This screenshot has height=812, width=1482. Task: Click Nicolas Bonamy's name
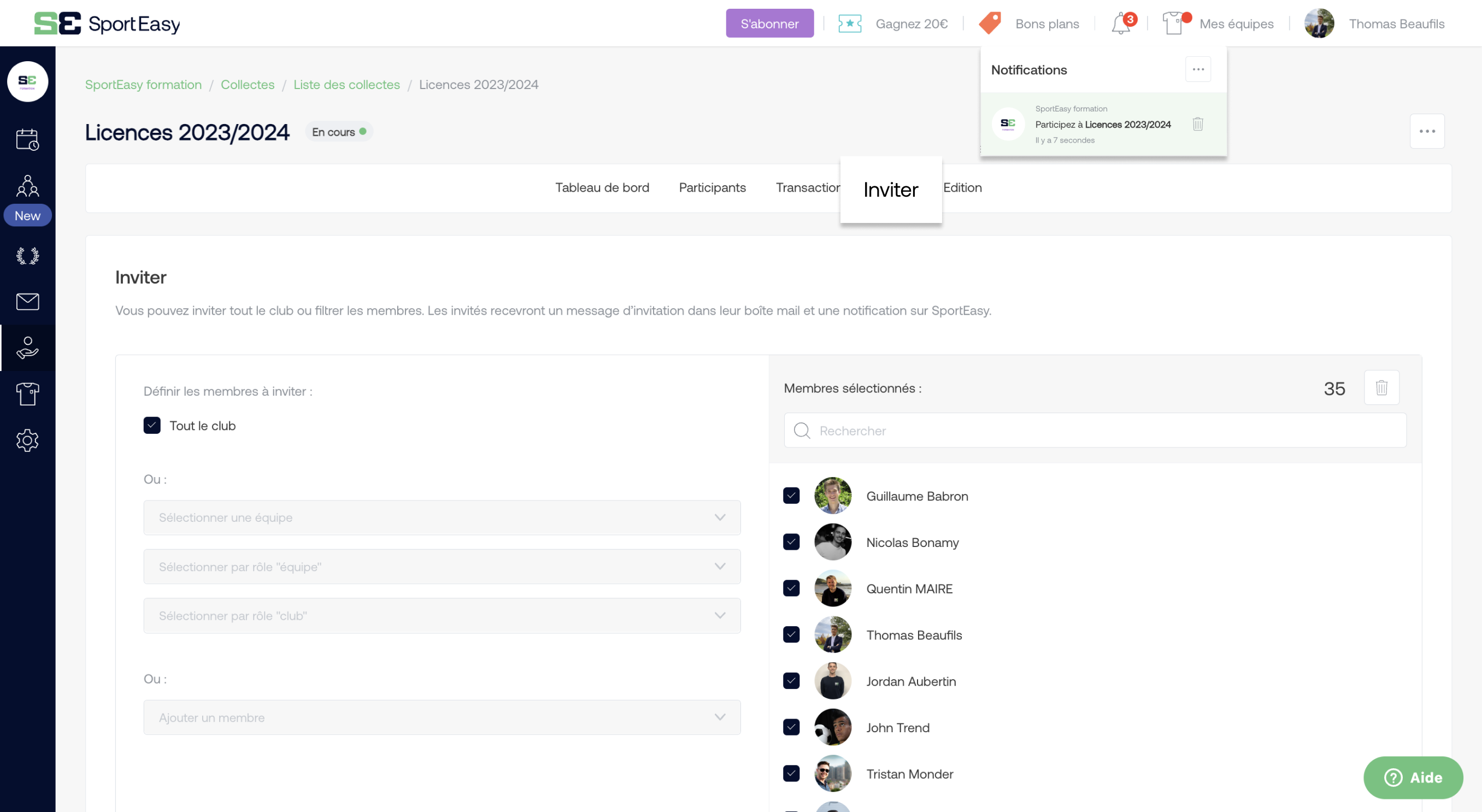(x=913, y=542)
